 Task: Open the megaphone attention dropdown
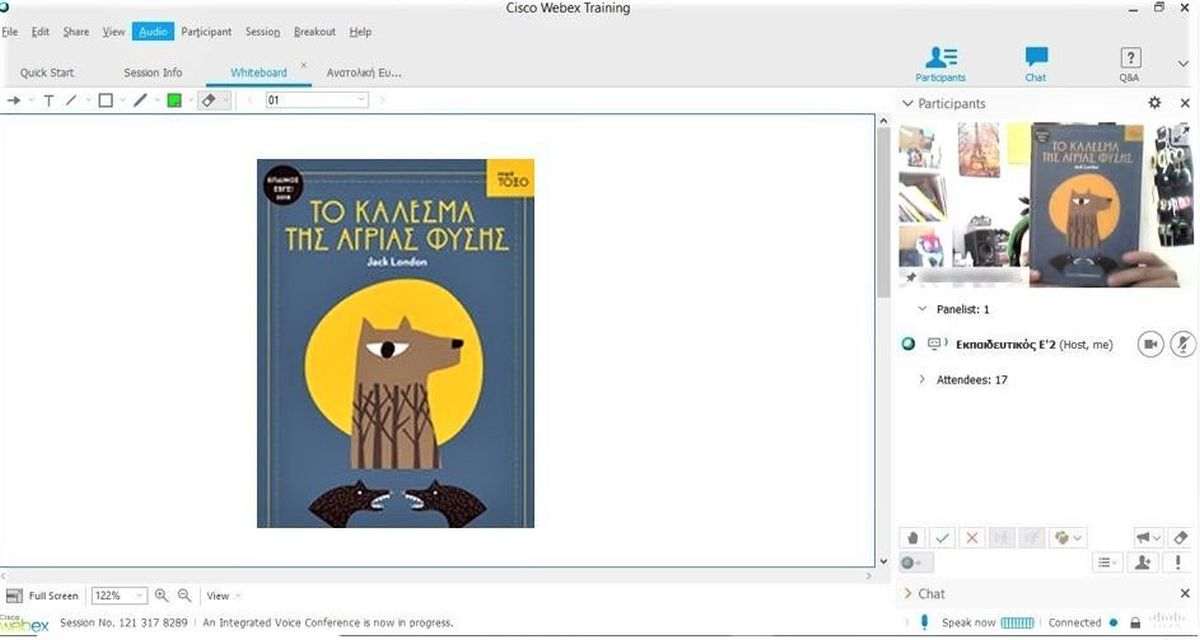1149,538
